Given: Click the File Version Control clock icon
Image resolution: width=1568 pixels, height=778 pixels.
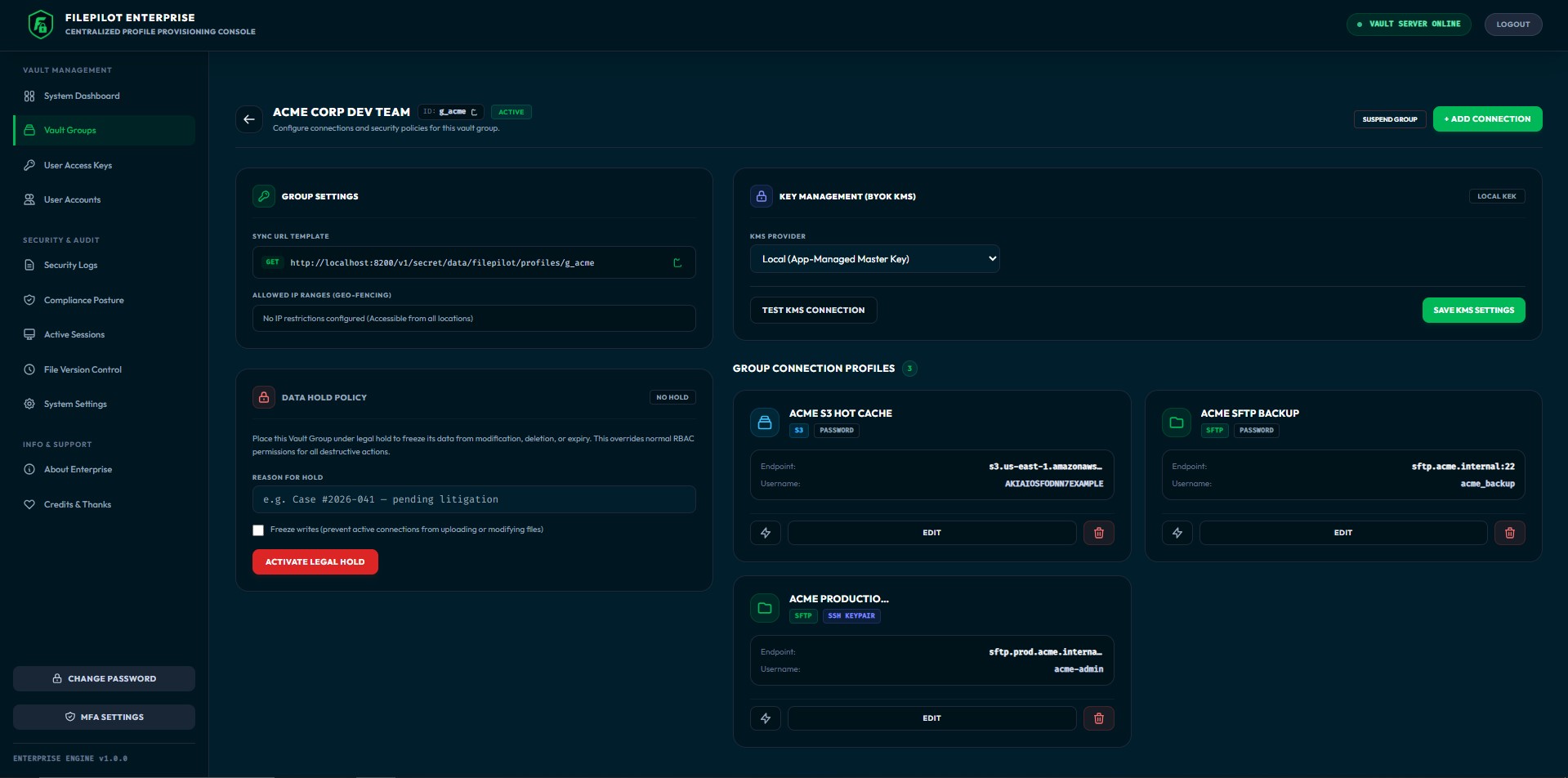Looking at the screenshot, I should (x=29, y=369).
